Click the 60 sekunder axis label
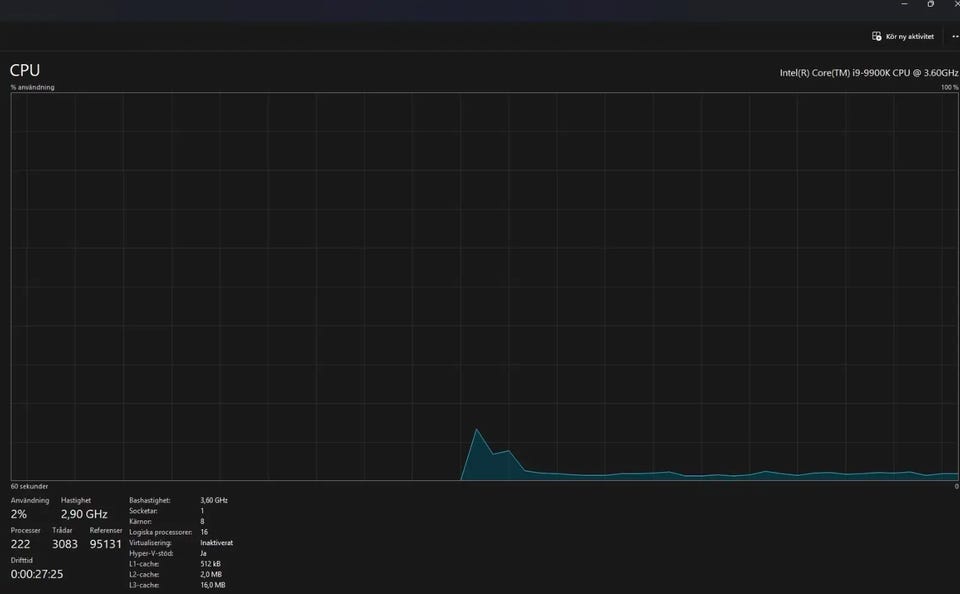Screen dimensions: 960x594 coord(29,486)
